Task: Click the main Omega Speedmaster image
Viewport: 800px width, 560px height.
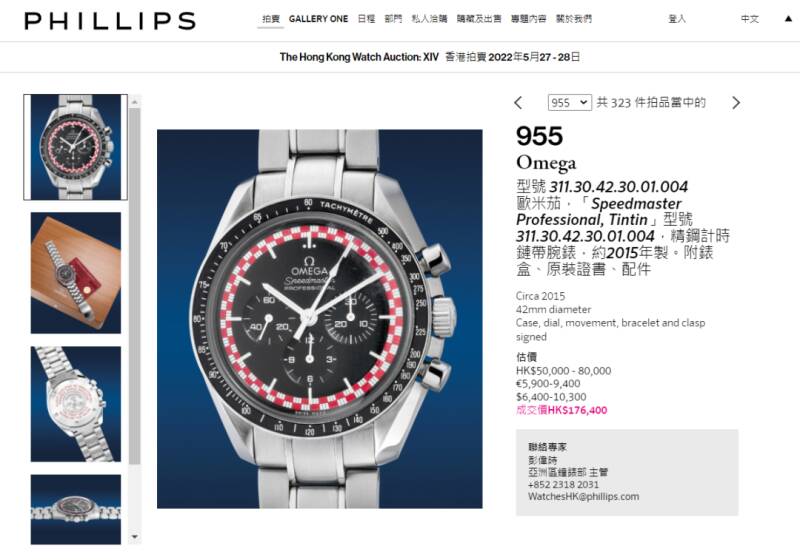Action: (x=319, y=319)
